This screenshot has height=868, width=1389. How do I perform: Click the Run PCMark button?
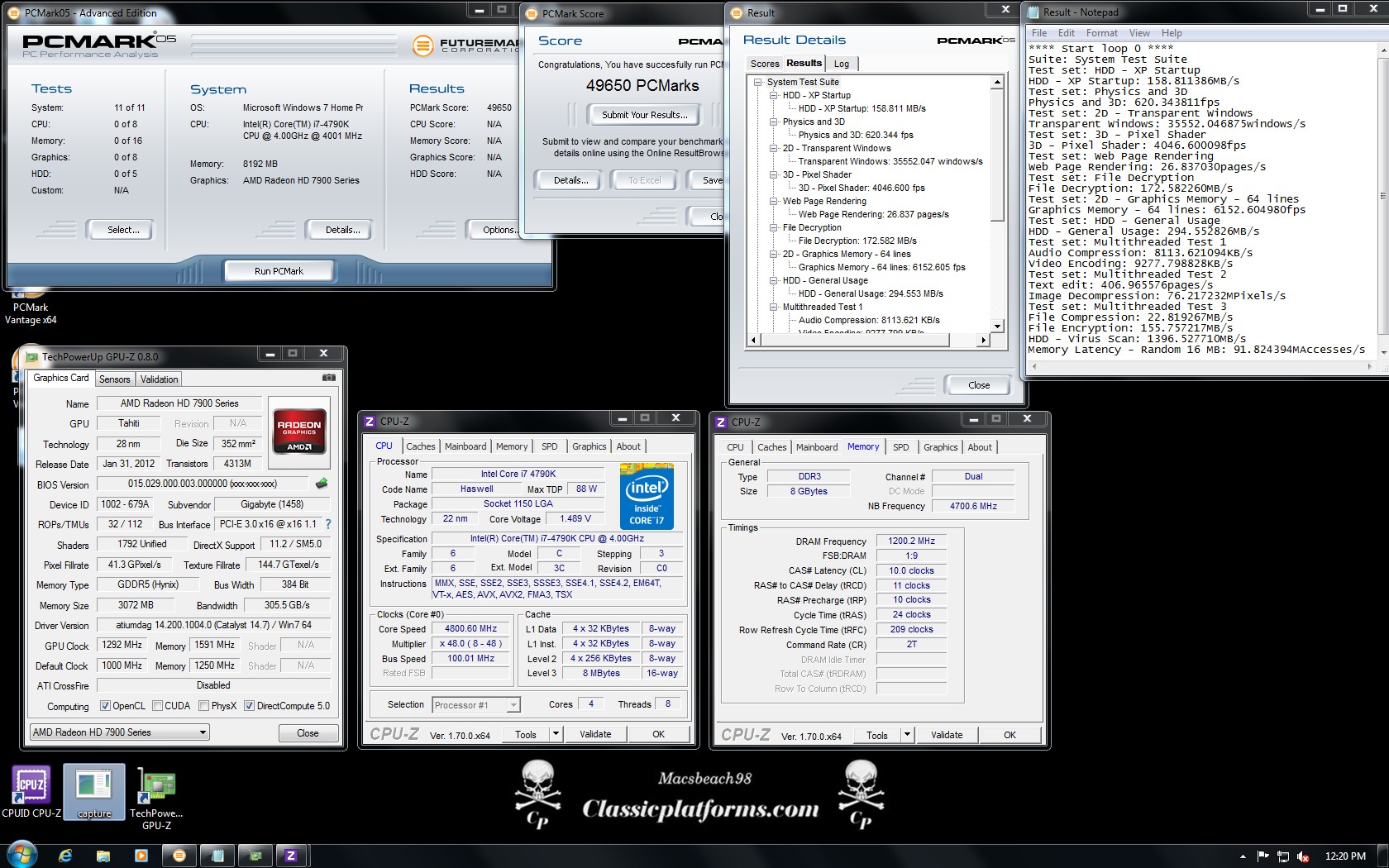(279, 271)
